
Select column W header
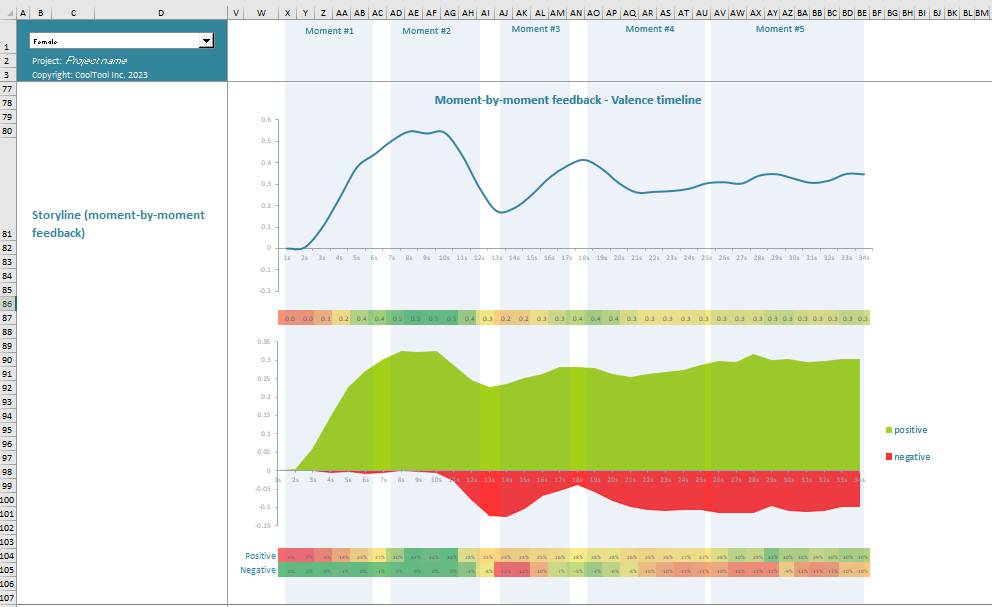[261, 12]
